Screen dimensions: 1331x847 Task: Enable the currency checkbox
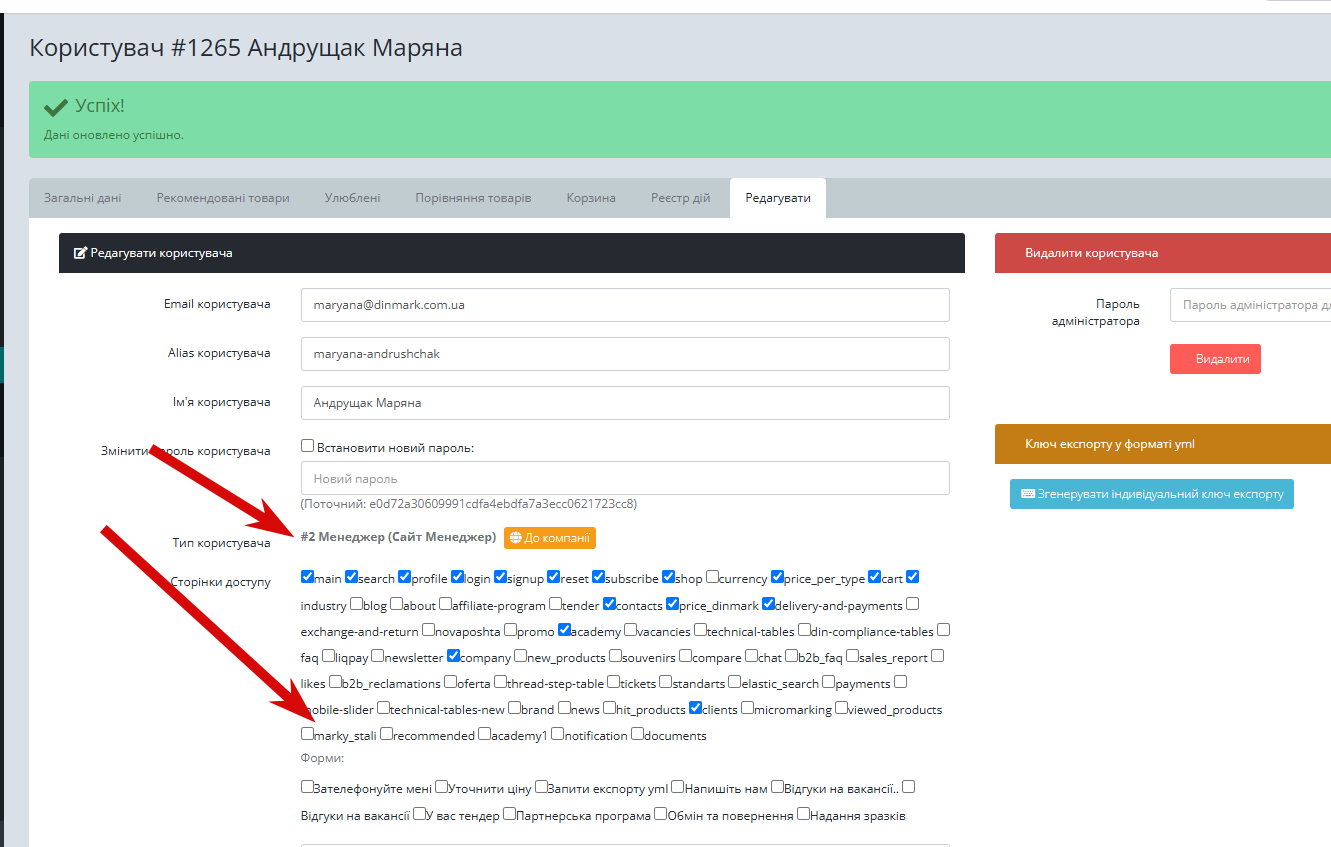coord(713,577)
